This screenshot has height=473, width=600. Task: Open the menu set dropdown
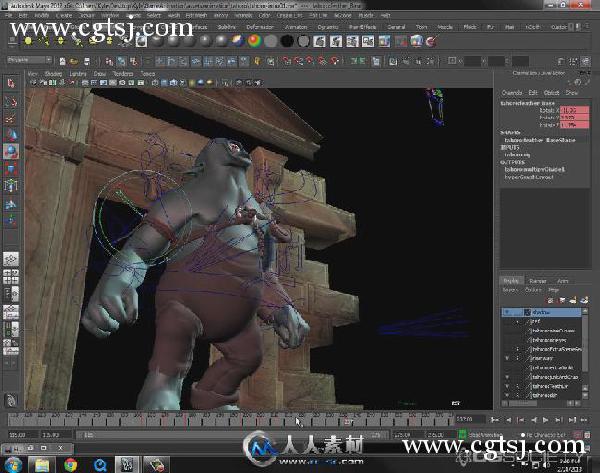(x=29, y=60)
